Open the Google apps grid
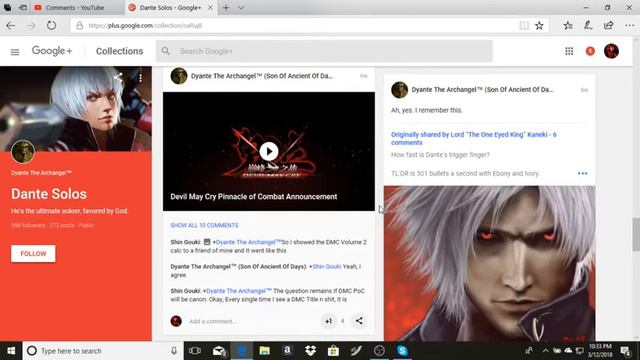The width and height of the screenshot is (640, 360). coord(569,51)
